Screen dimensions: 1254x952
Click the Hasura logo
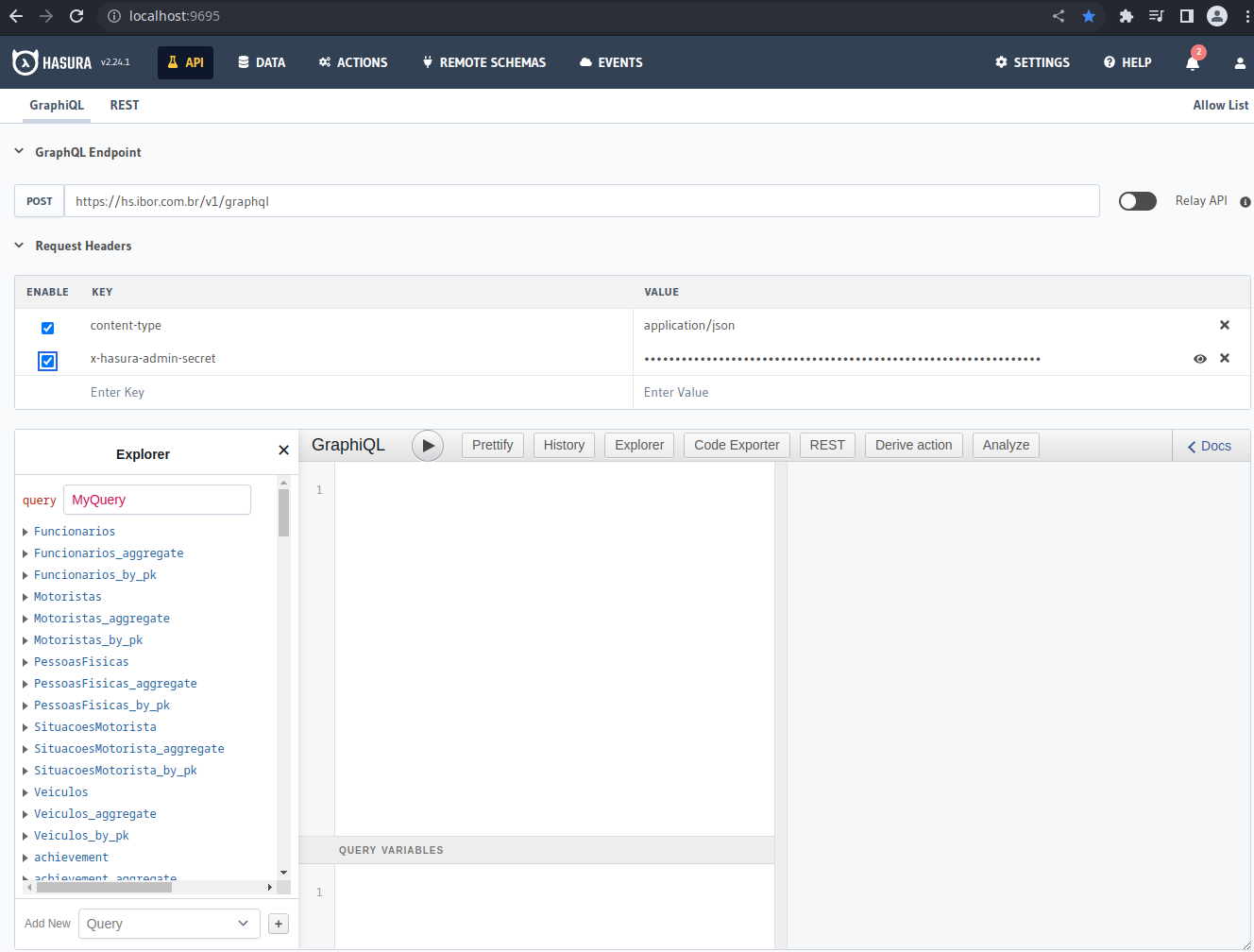pyautogui.click(x=52, y=62)
